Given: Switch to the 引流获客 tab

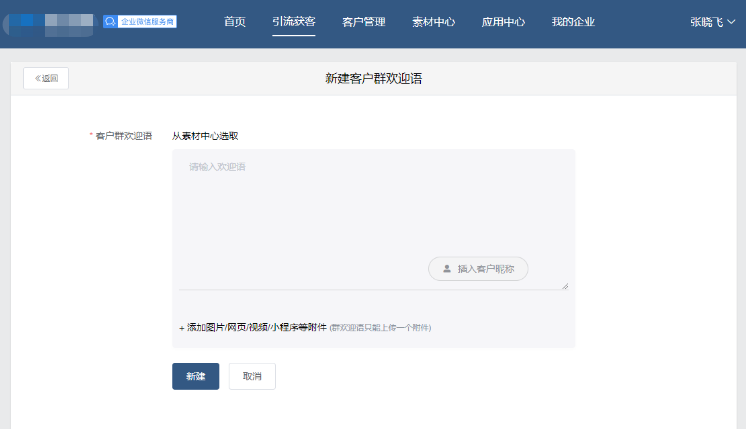Looking at the screenshot, I should pos(293,21).
